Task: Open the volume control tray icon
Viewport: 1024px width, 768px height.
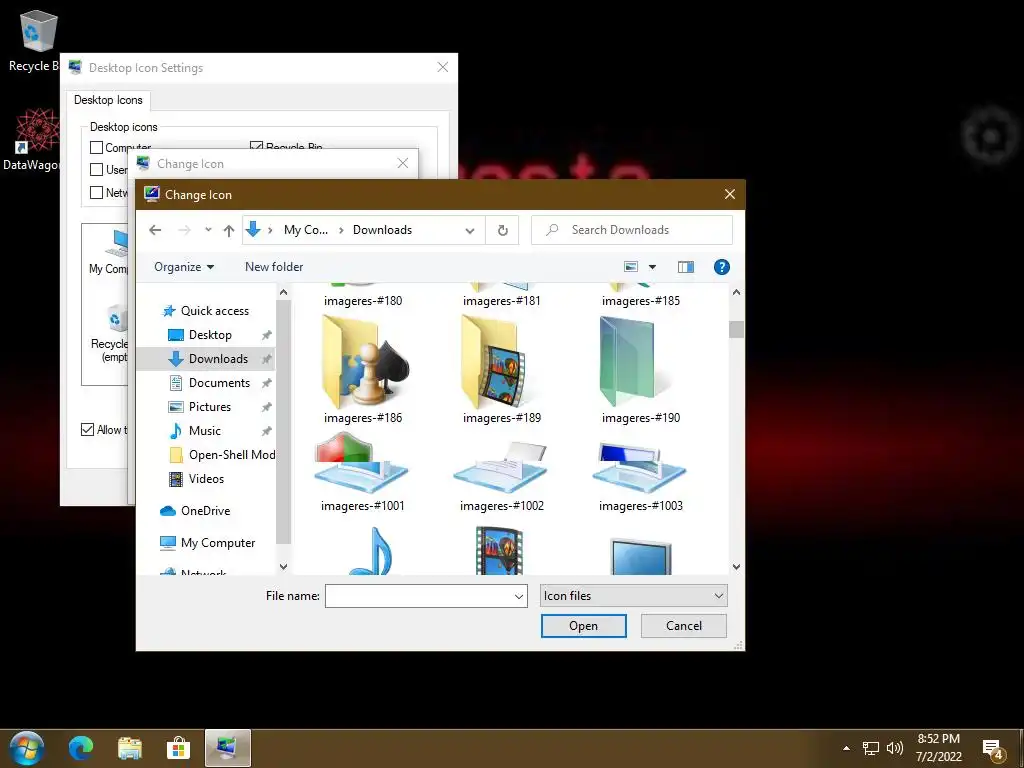Action: point(895,748)
